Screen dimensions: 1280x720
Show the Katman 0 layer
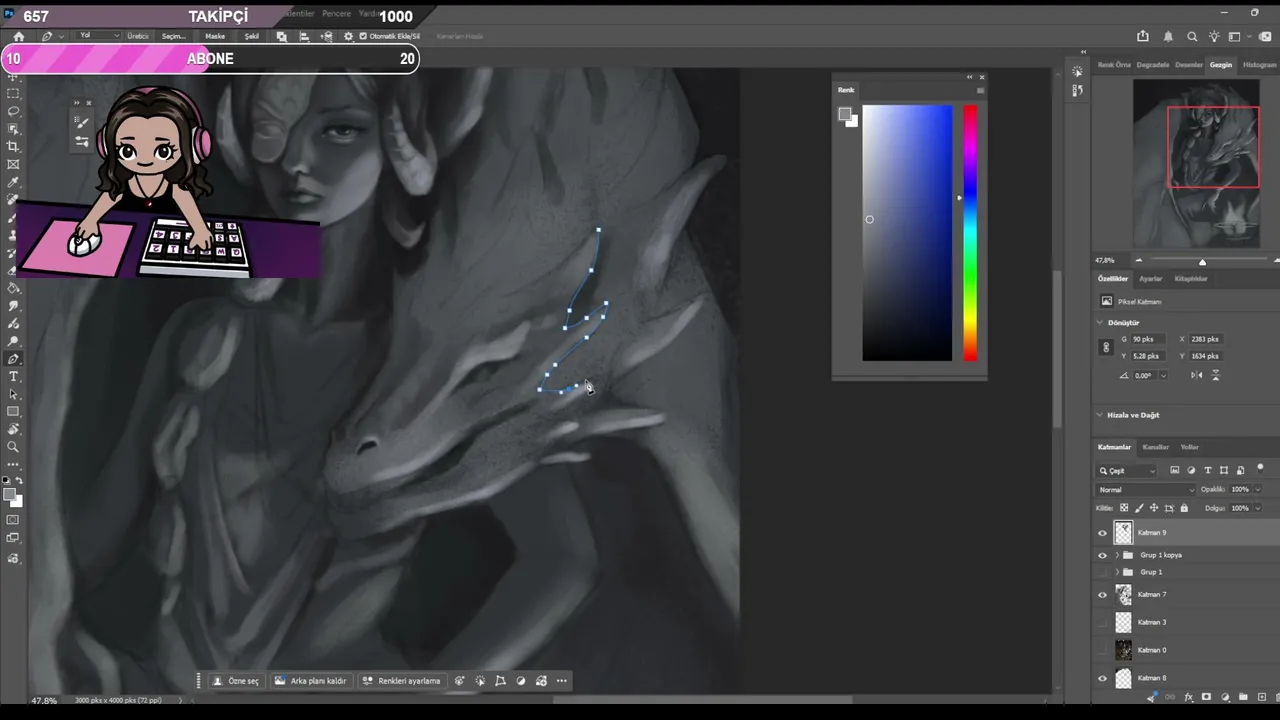tap(1103, 650)
